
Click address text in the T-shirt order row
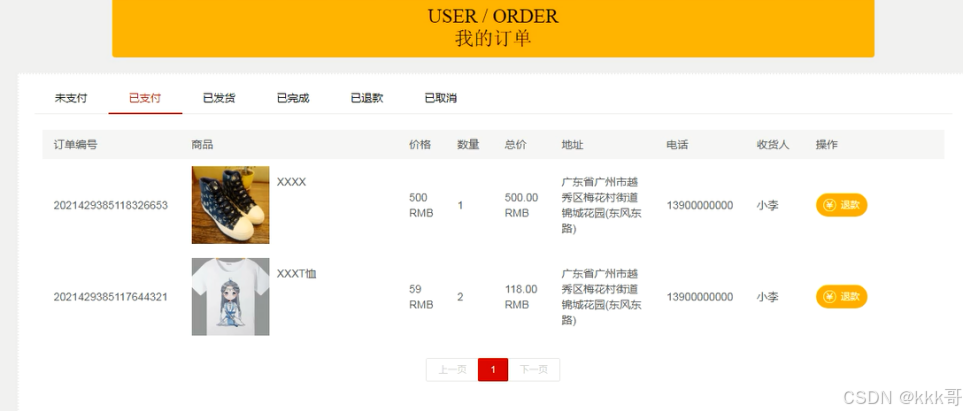(x=601, y=297)
